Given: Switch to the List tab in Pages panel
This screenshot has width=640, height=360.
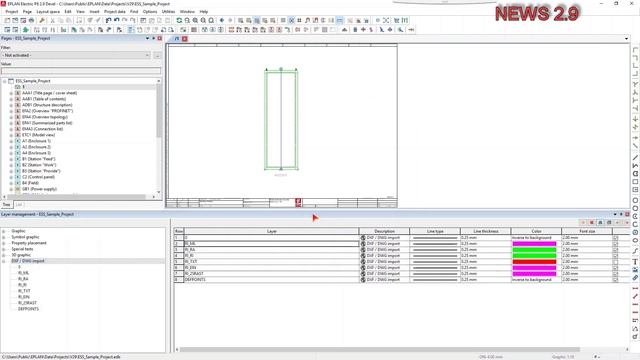Looking at the screenshot, I should pyautogui.click(x=19, y=204).
